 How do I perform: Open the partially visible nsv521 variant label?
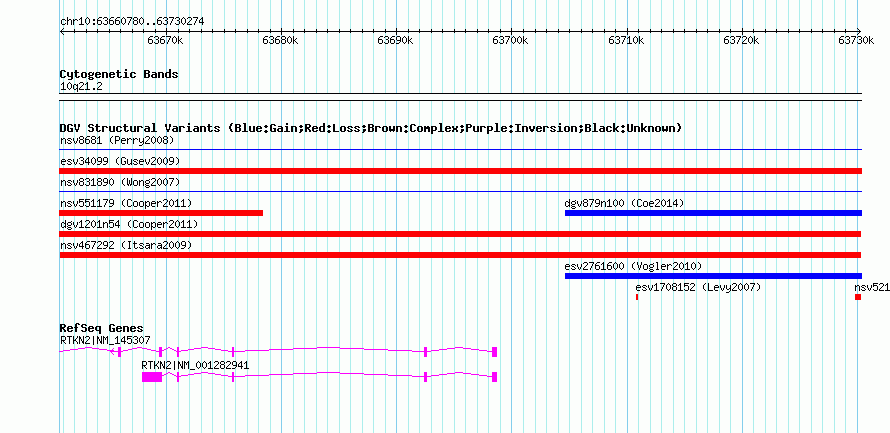click(x=872, y=287)
